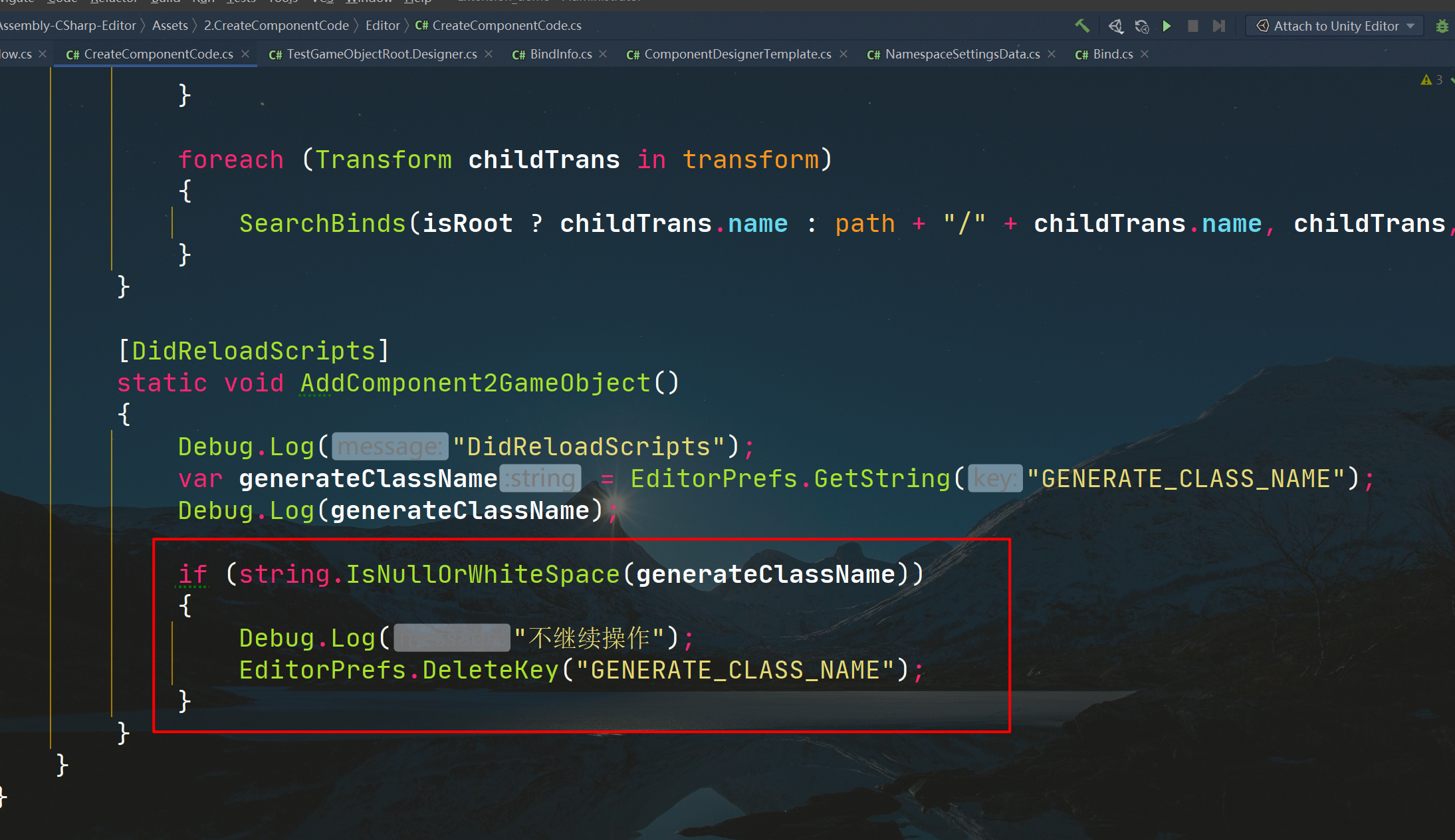Image resolution: width=1455 pixels, height=840 pixels.
Task: Click the "/" string literal
Action: 964,223
